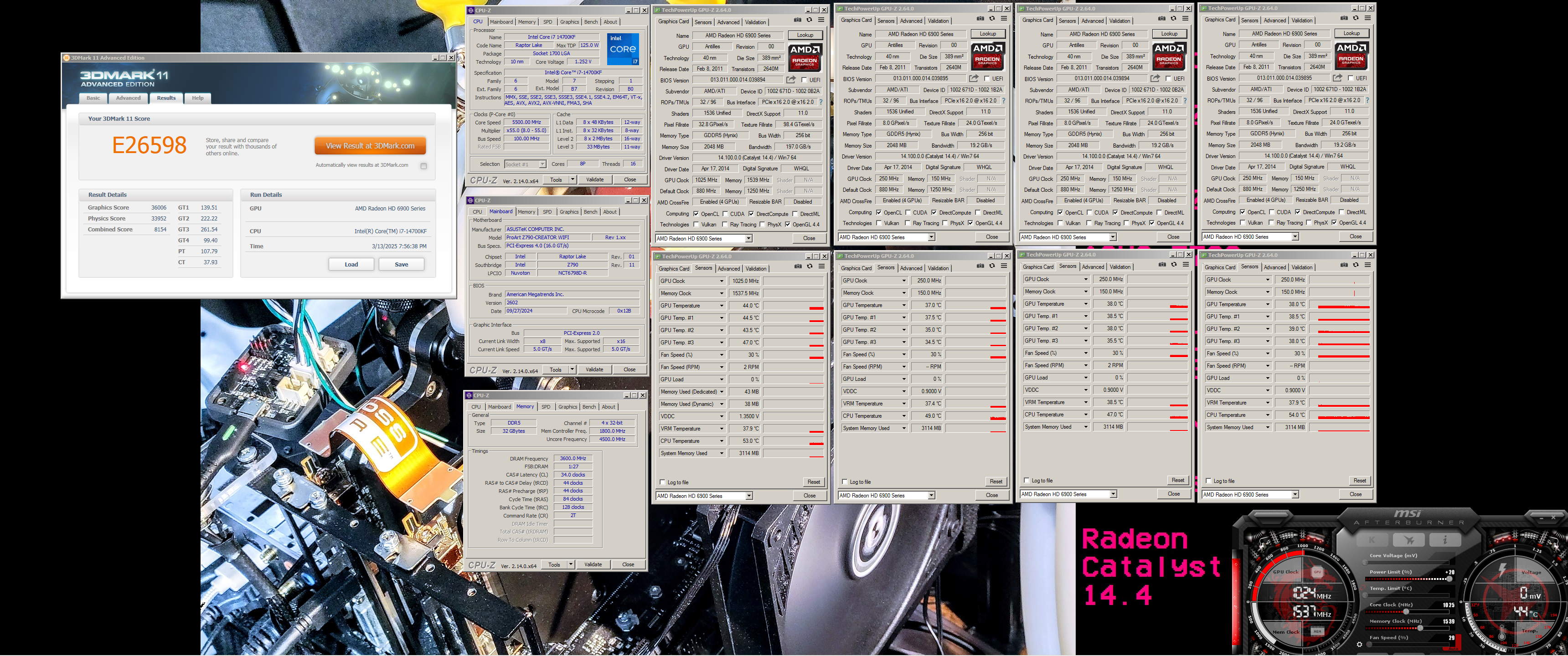Viewport: 1568px width, 656px height.
Task: Click camera icon in sensors window with GPU Temperature 37.0
Action: point(980,266)
